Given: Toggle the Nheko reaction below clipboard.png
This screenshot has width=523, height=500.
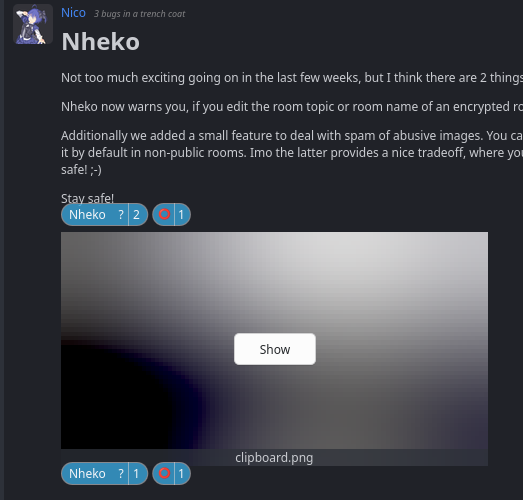Looking at the screenshot, I should (104, 473).
